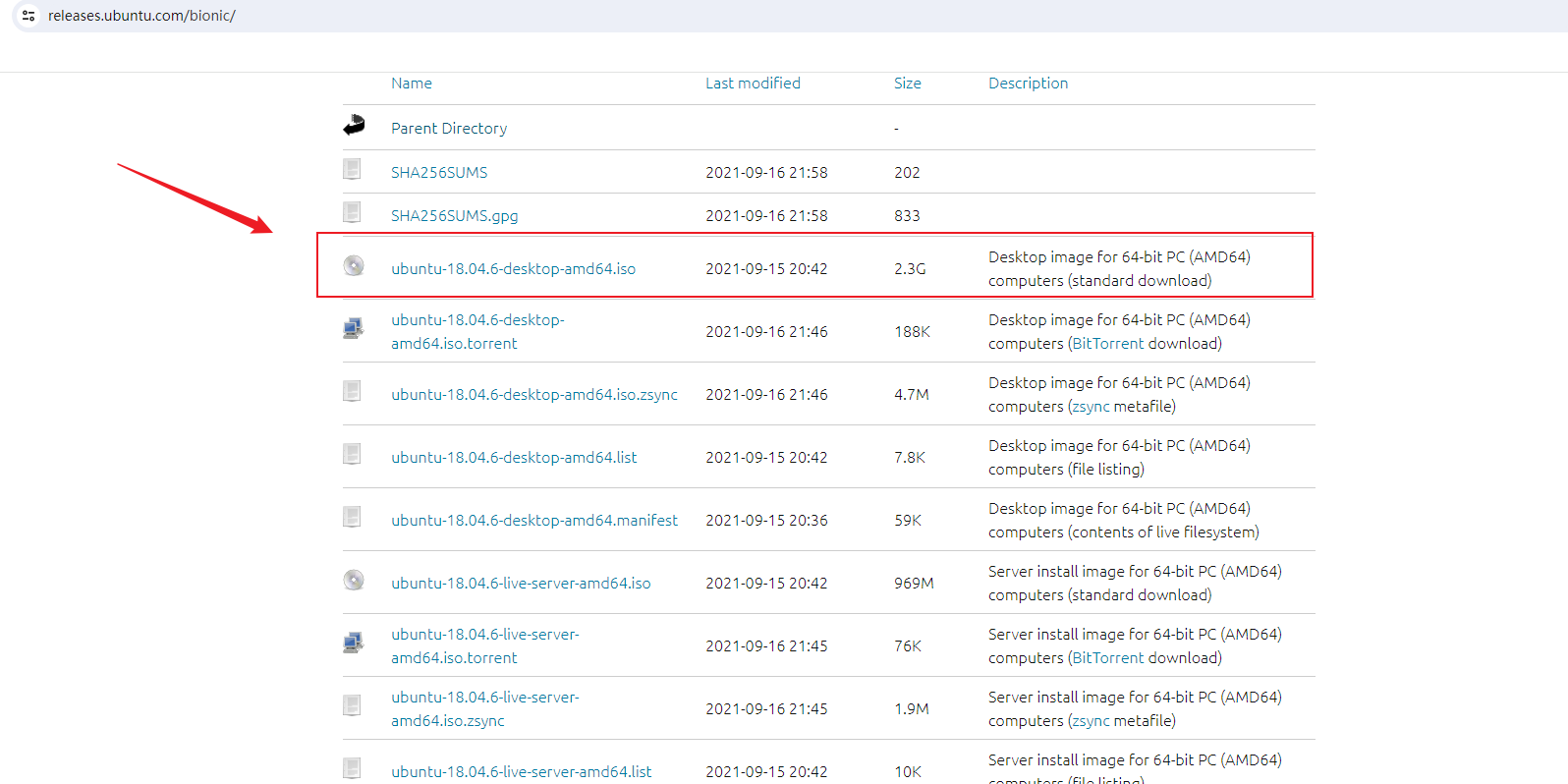Click the 7.8K size value

910,458
